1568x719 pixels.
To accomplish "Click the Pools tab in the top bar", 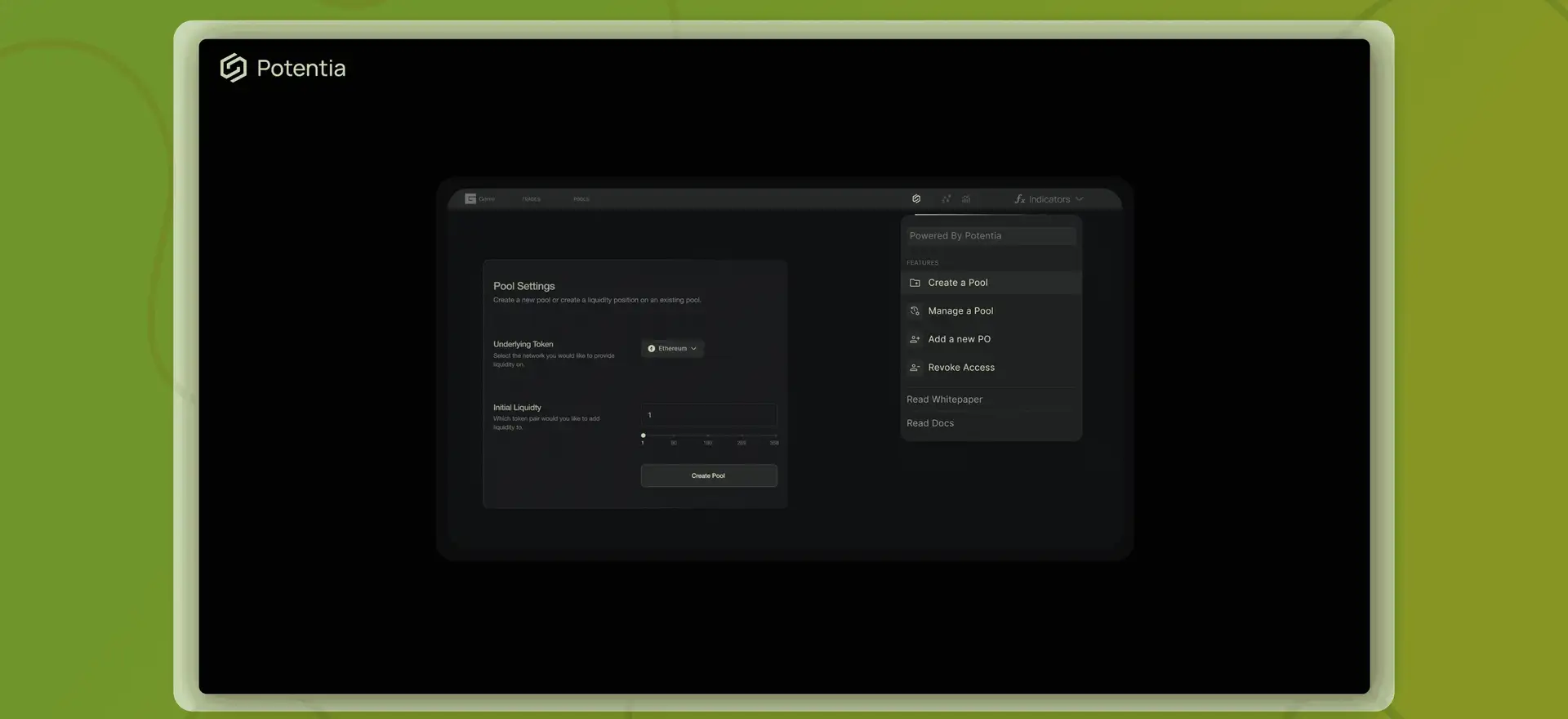I will (581, 199).
